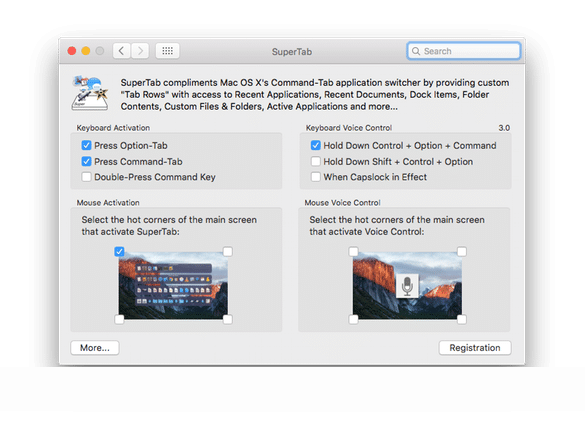Enable bottom-right Voice Control hot corner
Image resolution: width=585 pixels, height=436 pixels.
coord(462,319)
